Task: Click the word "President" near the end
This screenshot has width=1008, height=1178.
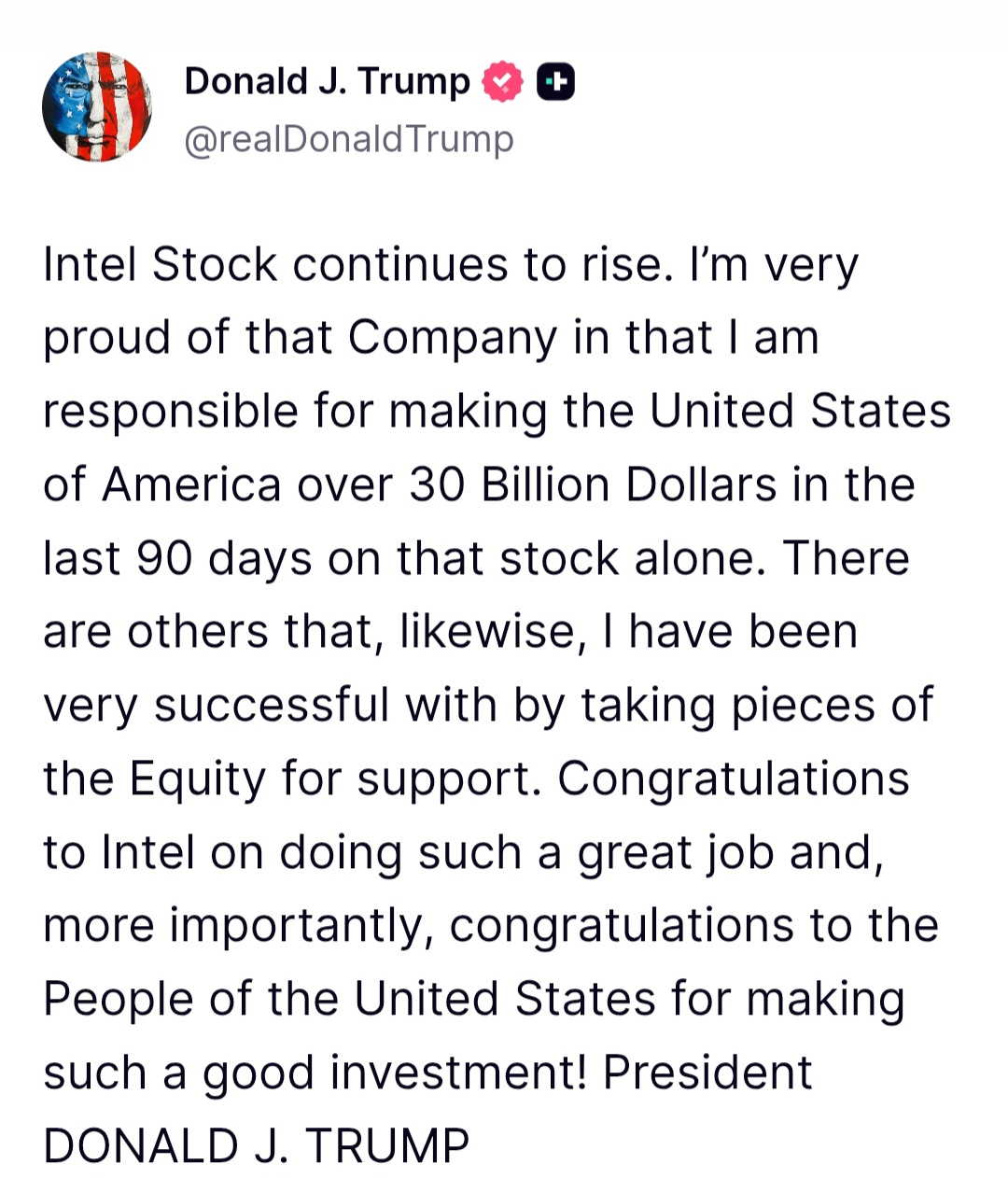Action: (707, 1073)
